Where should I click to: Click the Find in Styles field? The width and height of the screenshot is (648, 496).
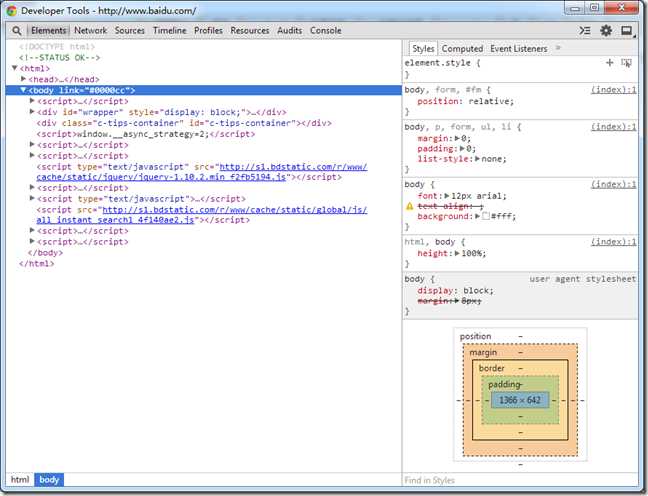coord(520,480)
